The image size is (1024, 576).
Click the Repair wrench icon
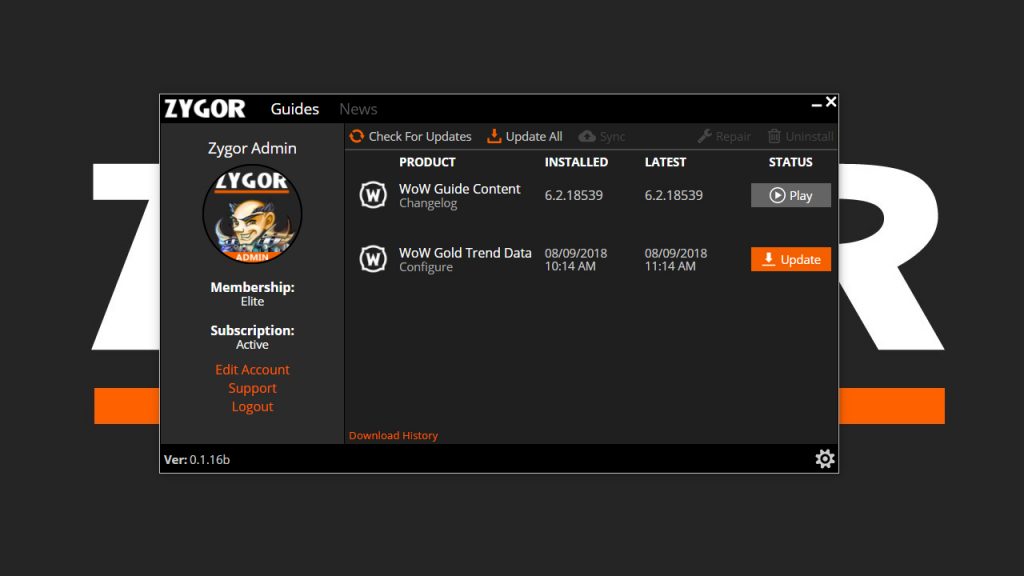click(704, 136)
